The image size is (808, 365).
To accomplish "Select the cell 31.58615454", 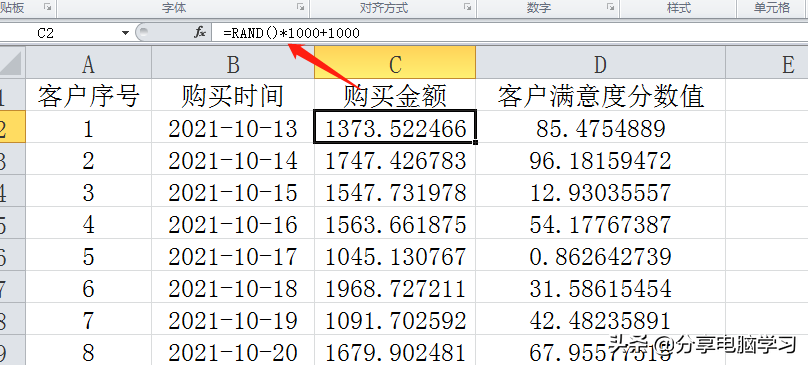I will click(x=600, y=288).
